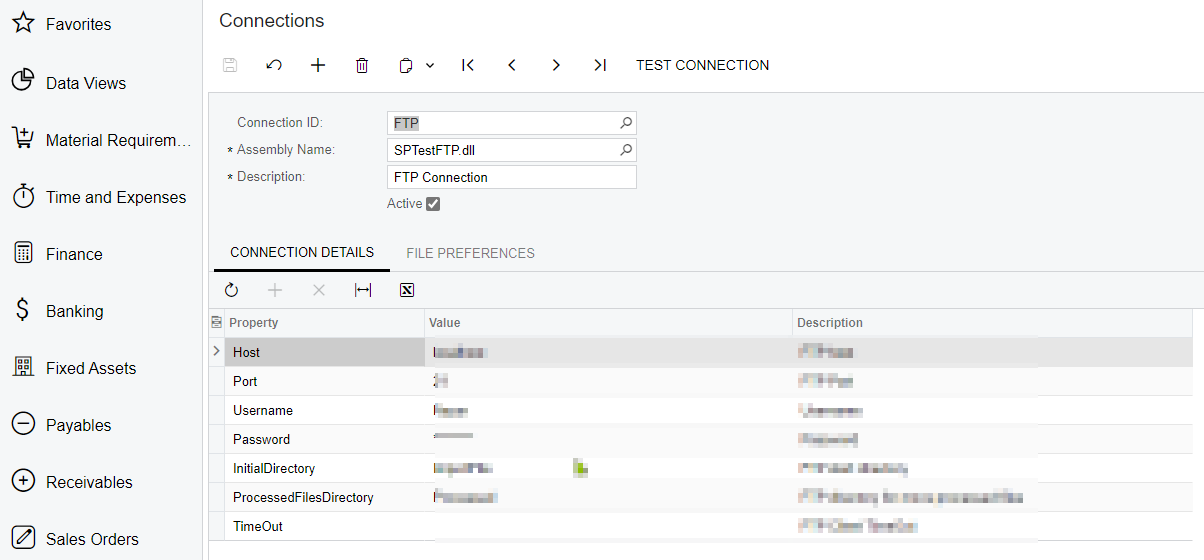
Task: Click the undo/cancel changes toolbar icon
Action: tap(274, 65)
